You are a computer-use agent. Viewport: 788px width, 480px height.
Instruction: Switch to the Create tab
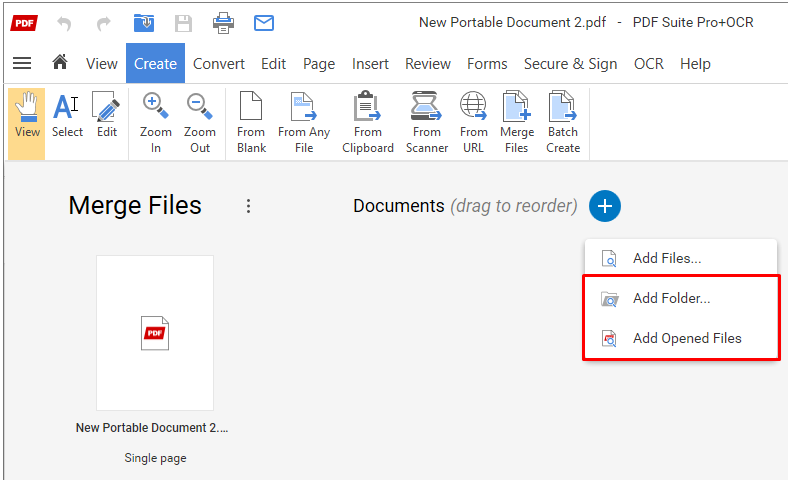(155, 64)
